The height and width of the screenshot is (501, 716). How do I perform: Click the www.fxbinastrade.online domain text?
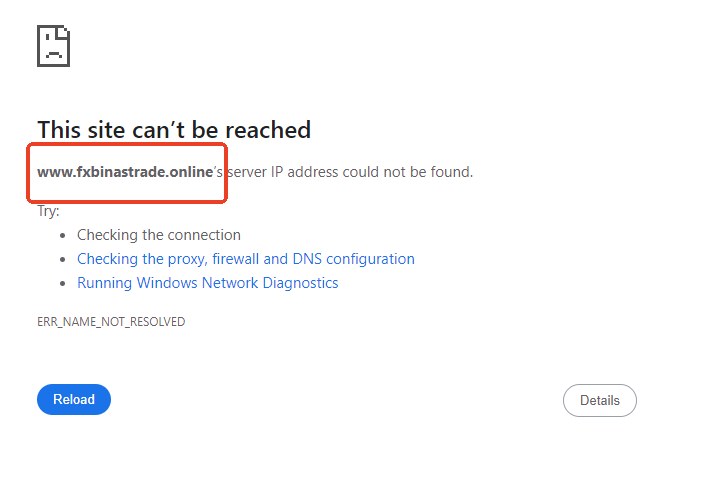125,172
